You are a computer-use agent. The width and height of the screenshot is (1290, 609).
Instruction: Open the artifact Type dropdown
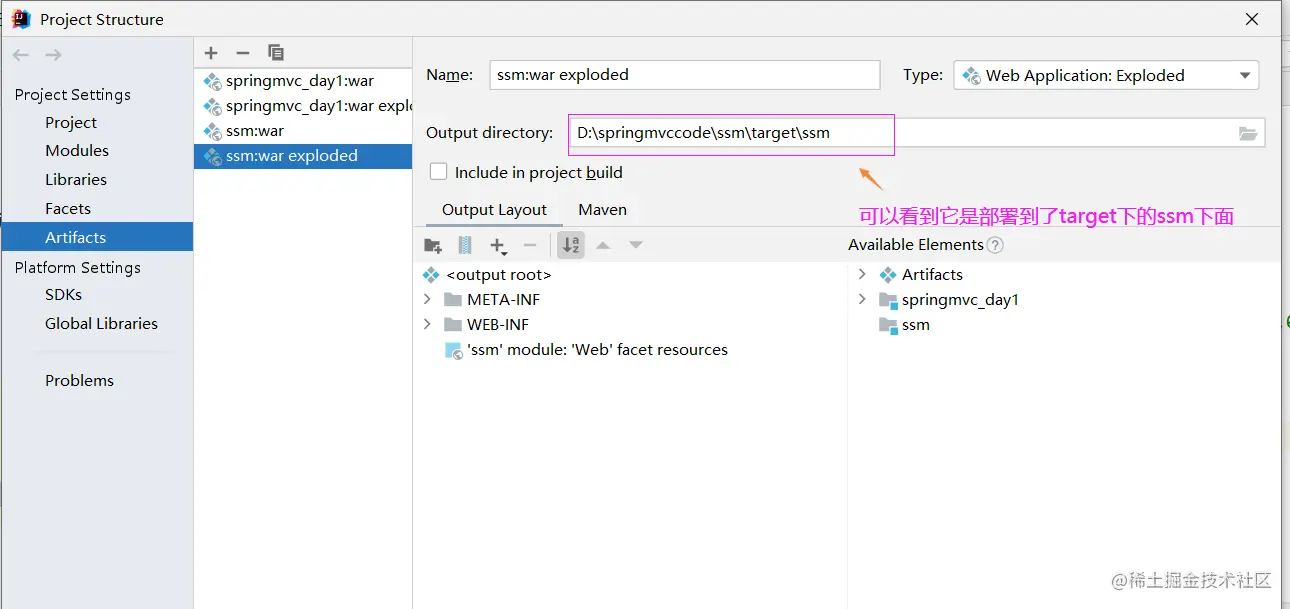coord(1106,75)
